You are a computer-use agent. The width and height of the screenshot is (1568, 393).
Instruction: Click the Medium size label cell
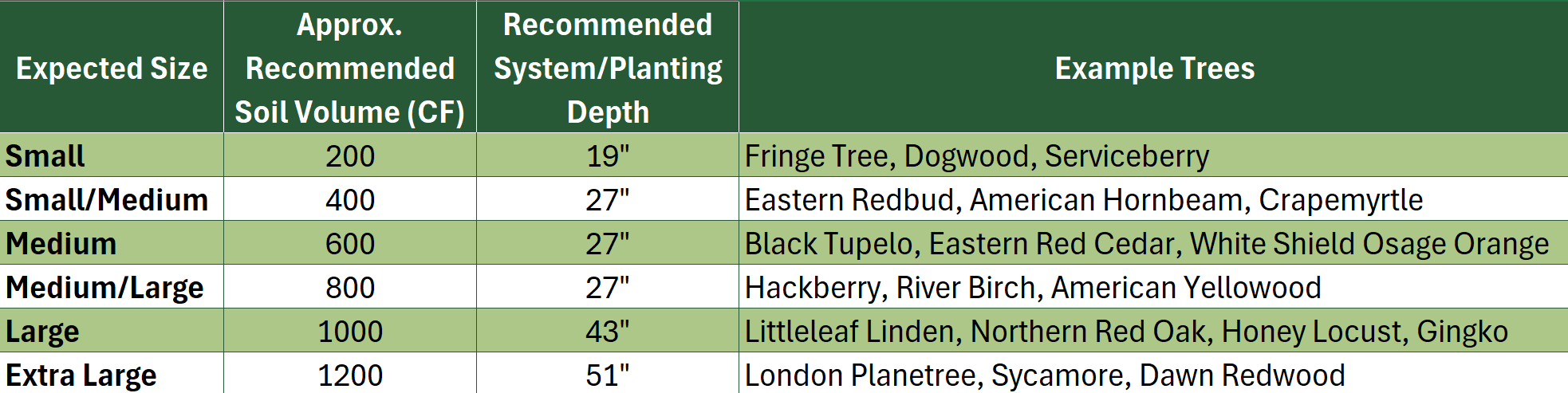[112, 242]
